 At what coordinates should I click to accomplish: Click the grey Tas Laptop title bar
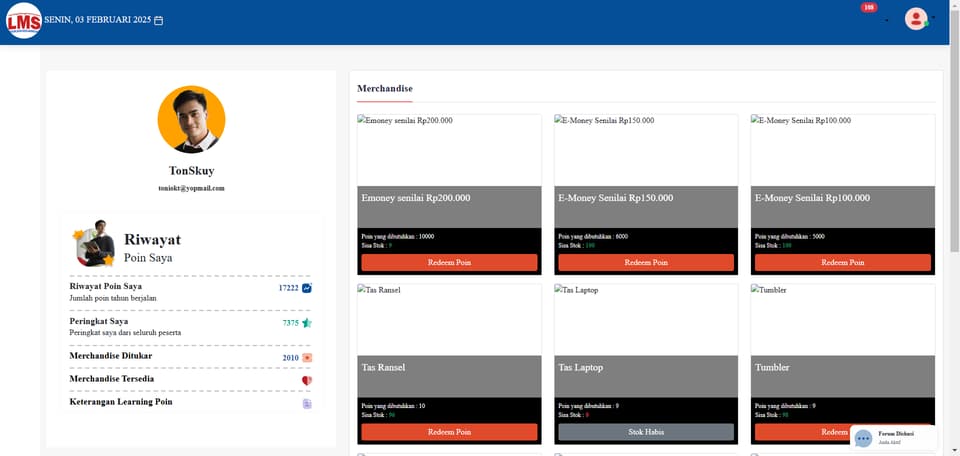646,376
